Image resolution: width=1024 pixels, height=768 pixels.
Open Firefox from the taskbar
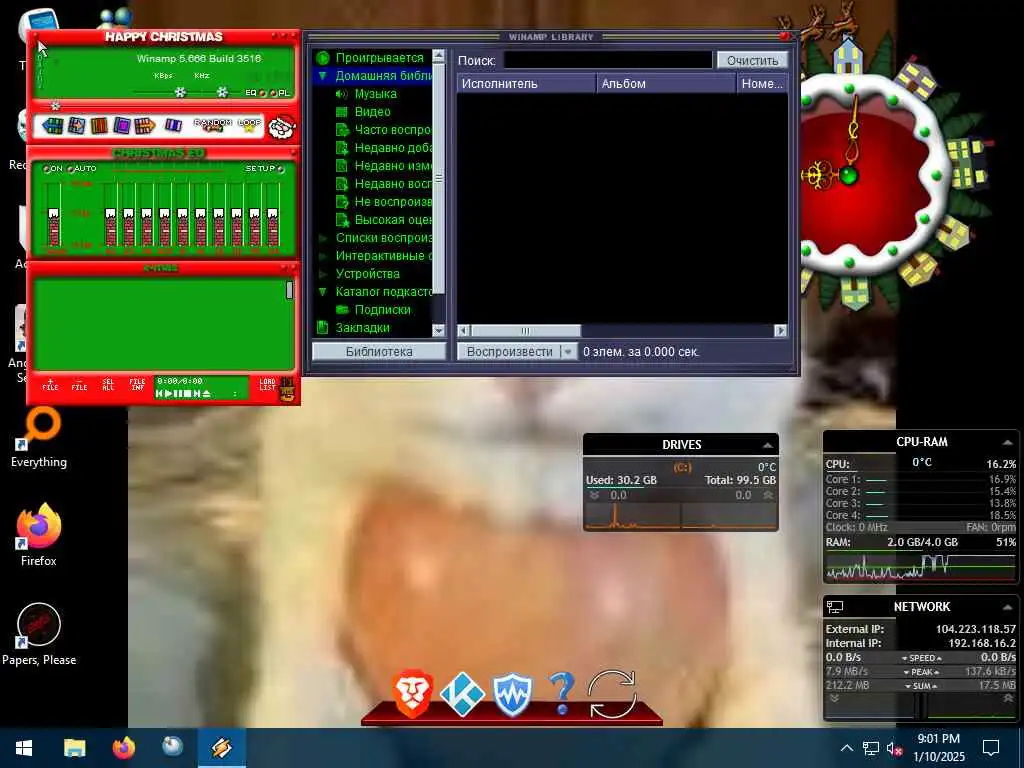click(x=123, y=748)
